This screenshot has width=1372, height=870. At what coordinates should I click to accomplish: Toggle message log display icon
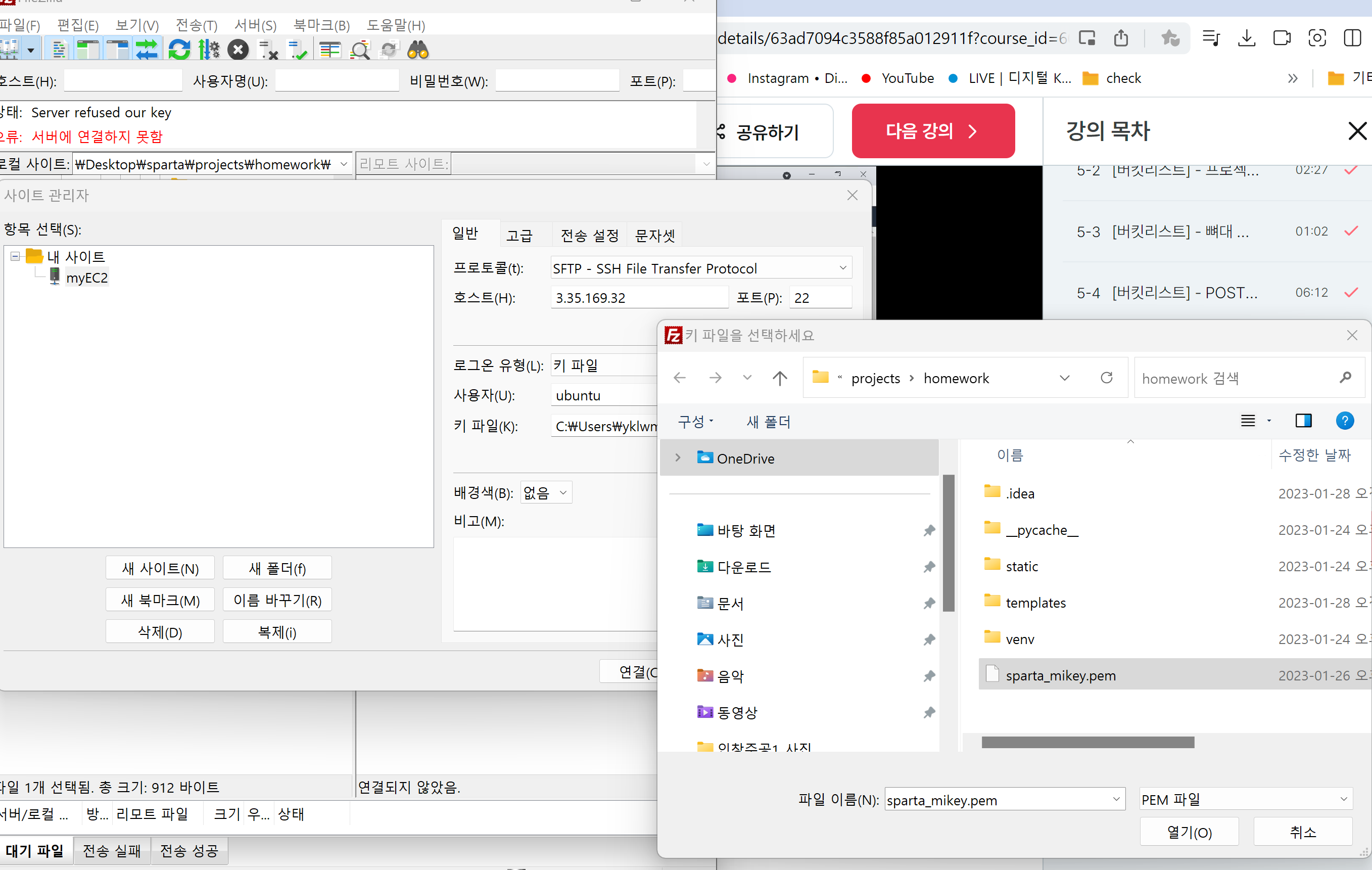(59, 50)
